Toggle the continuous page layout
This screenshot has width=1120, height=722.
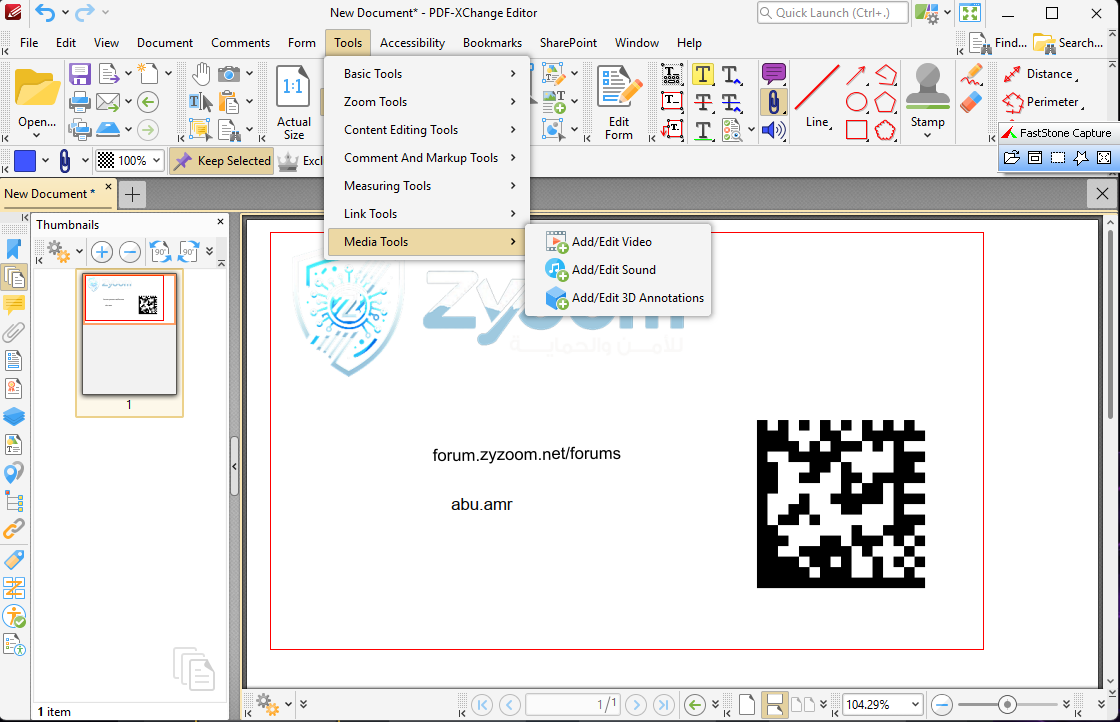(774, 705)
